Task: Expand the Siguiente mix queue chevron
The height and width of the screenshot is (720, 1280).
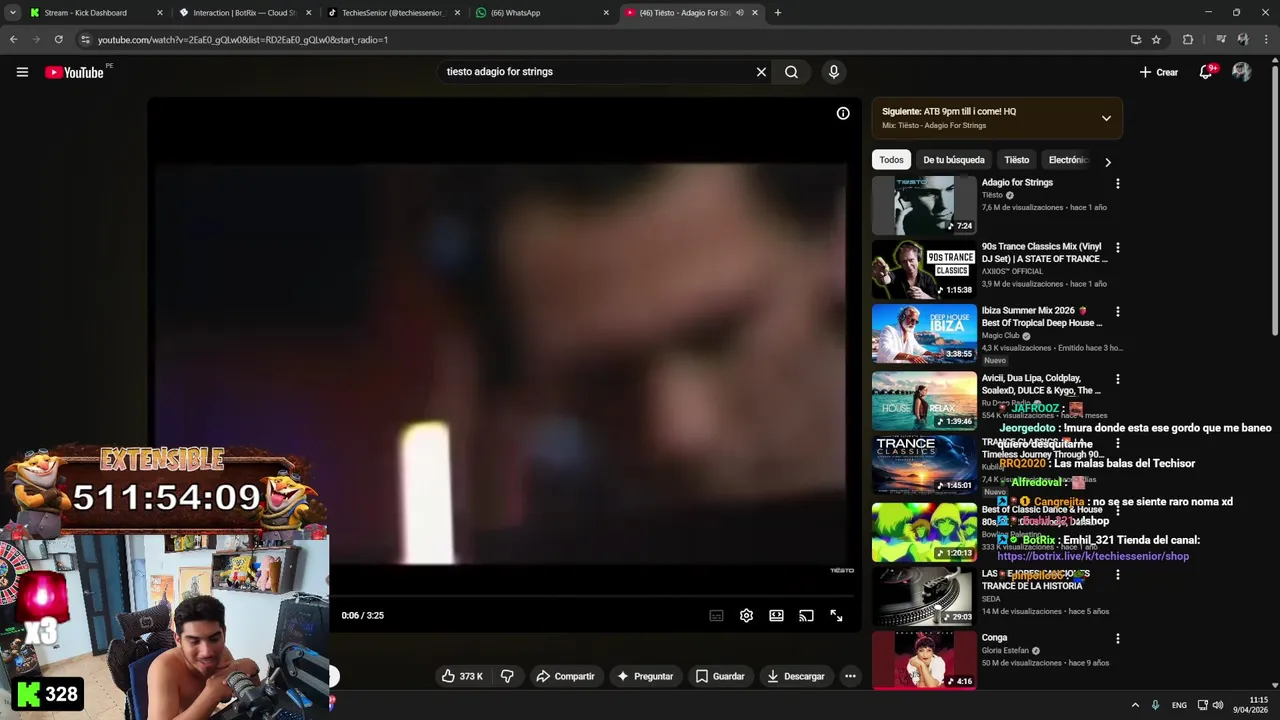Action: pyautogui.click(x=1106, y=118)
